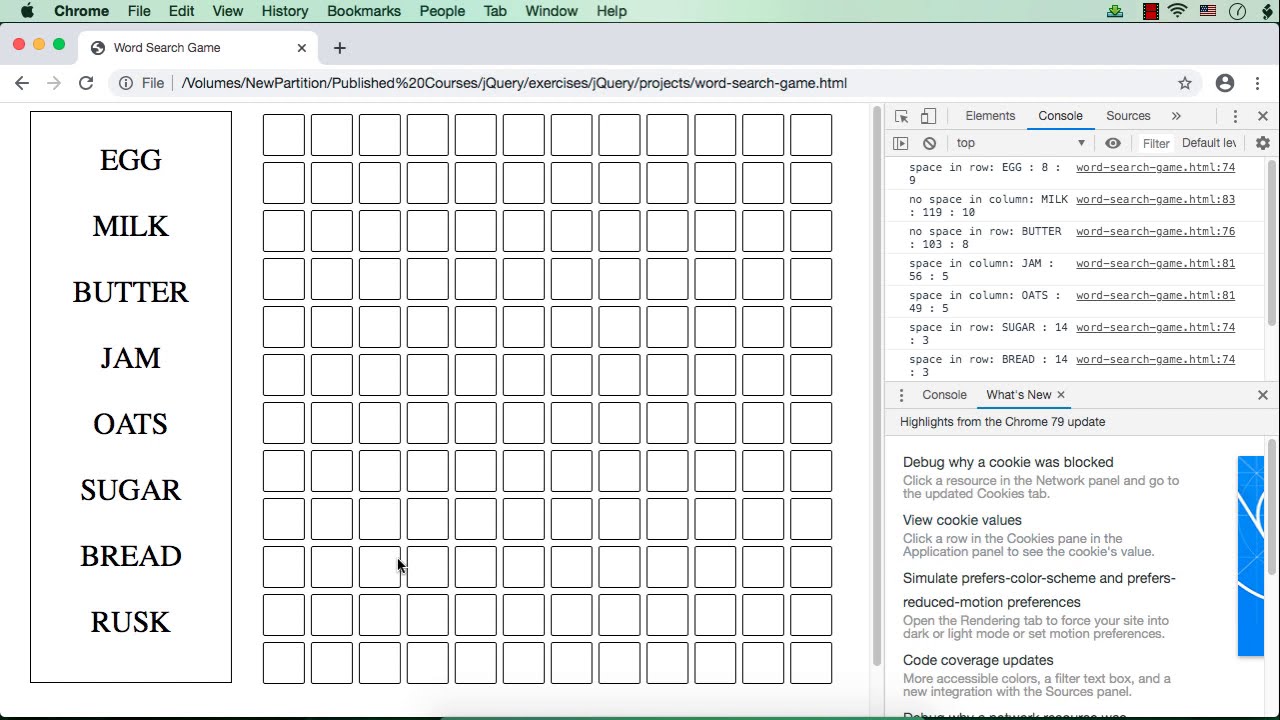Open DevTools customize three-dot menu
This screenshot has height=720, width=1280.
point(1235,116)
